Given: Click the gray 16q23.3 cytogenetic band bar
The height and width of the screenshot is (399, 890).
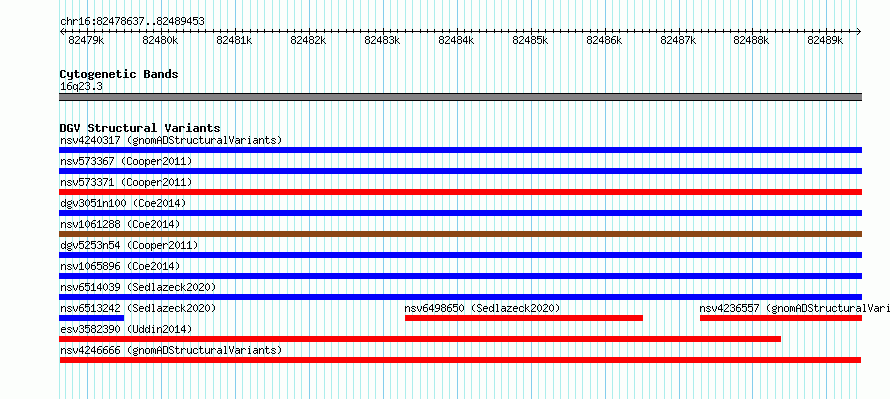Looking at the screenshot, I should [x=460, y=97].
